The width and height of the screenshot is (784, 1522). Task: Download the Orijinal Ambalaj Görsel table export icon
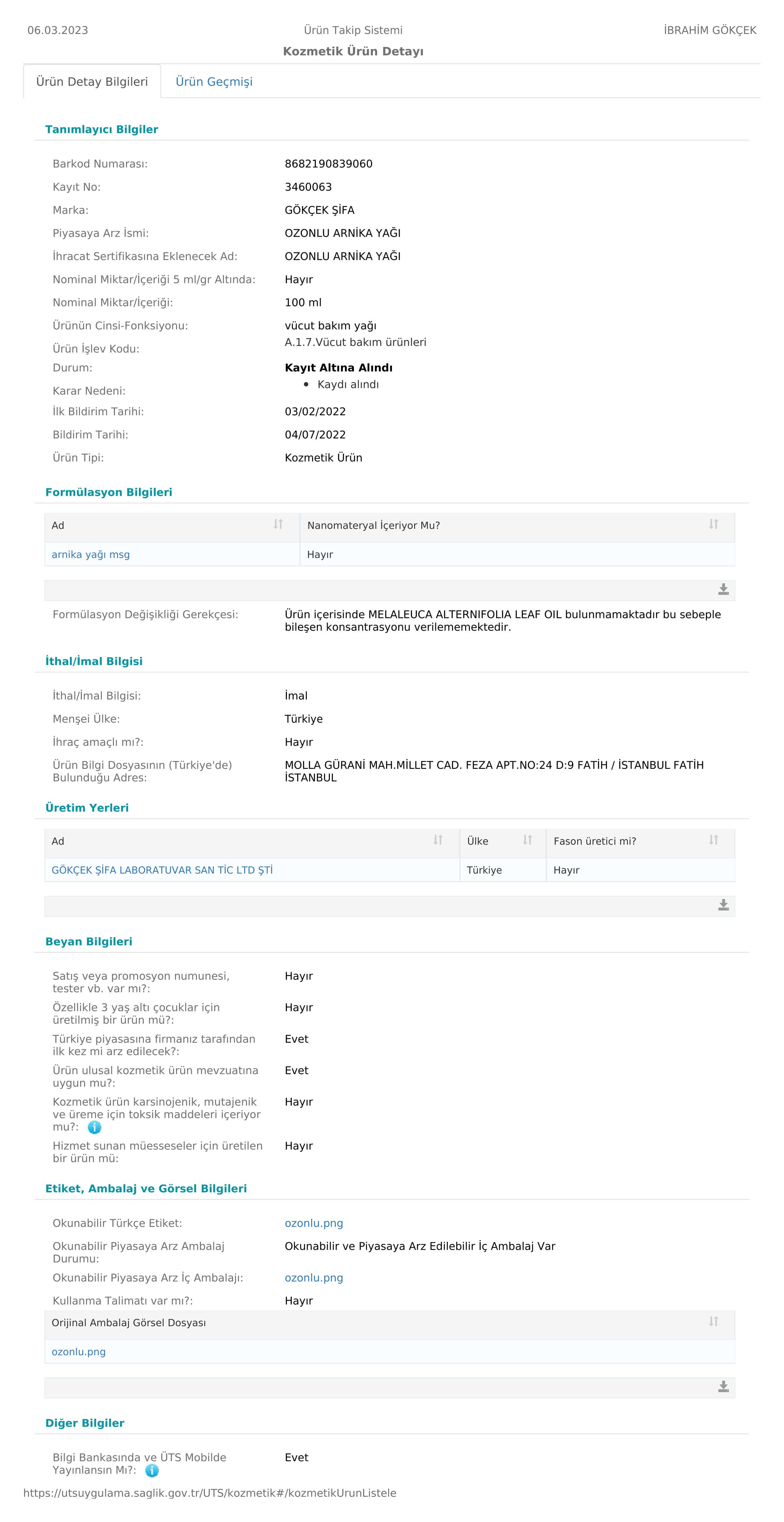pyautogui.click(x=723, y=1387)
